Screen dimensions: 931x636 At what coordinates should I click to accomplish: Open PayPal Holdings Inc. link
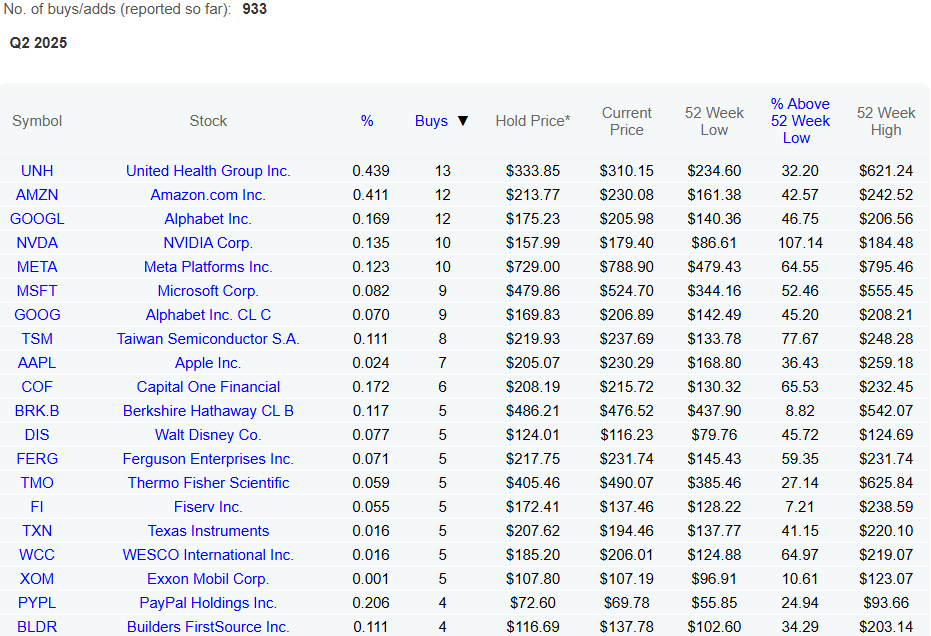208,603
